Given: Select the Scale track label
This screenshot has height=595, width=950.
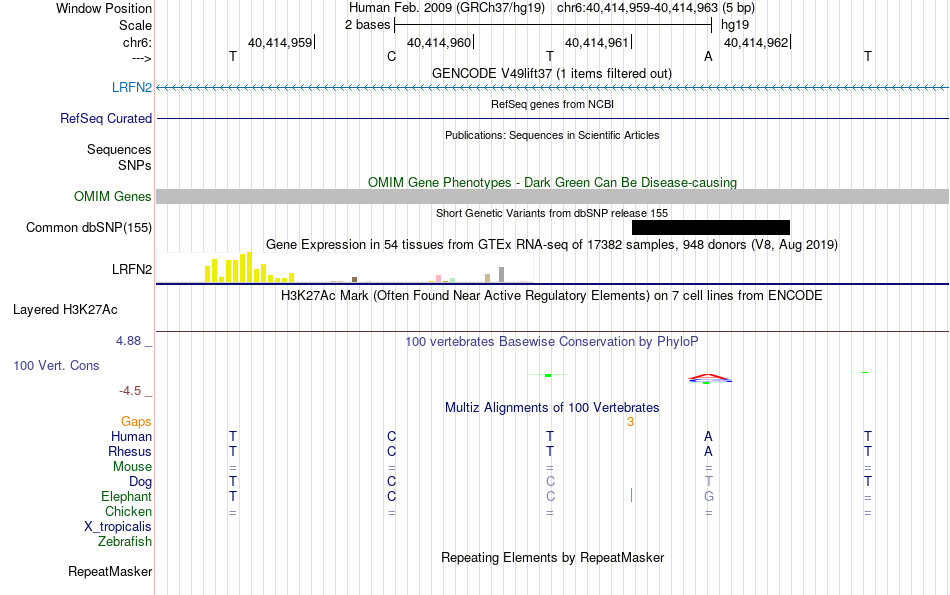Looking at the screenshot, I should point(135,25).
